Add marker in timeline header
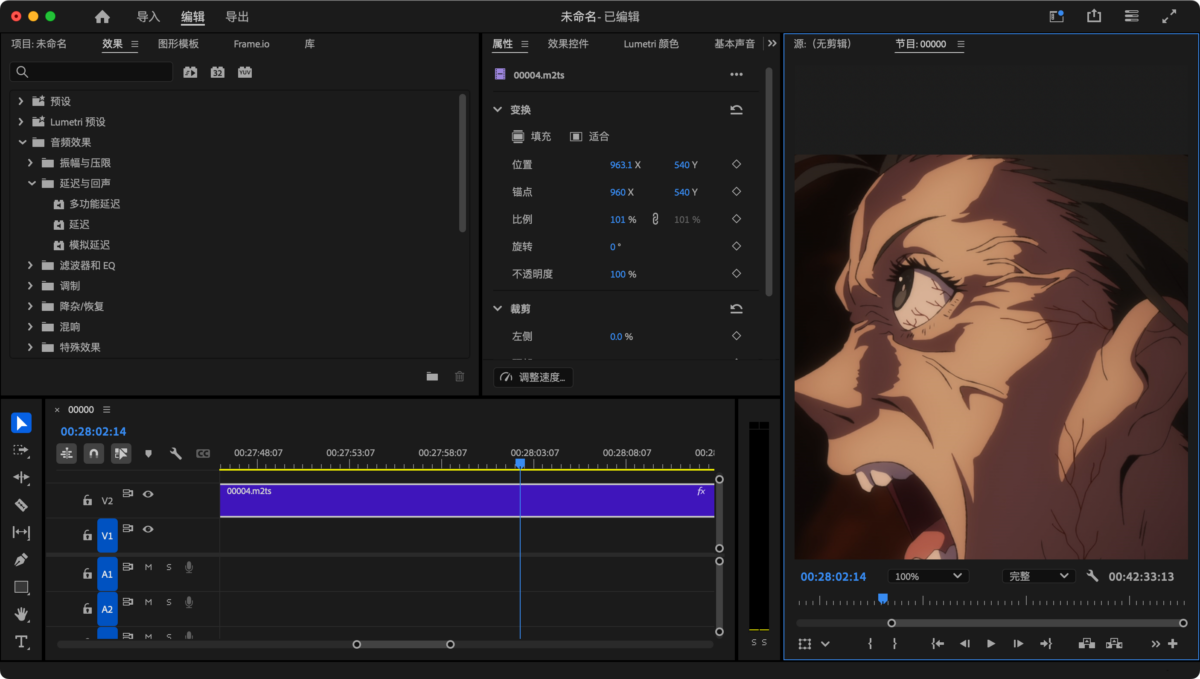1200x679 pixels. coord(148,453)
